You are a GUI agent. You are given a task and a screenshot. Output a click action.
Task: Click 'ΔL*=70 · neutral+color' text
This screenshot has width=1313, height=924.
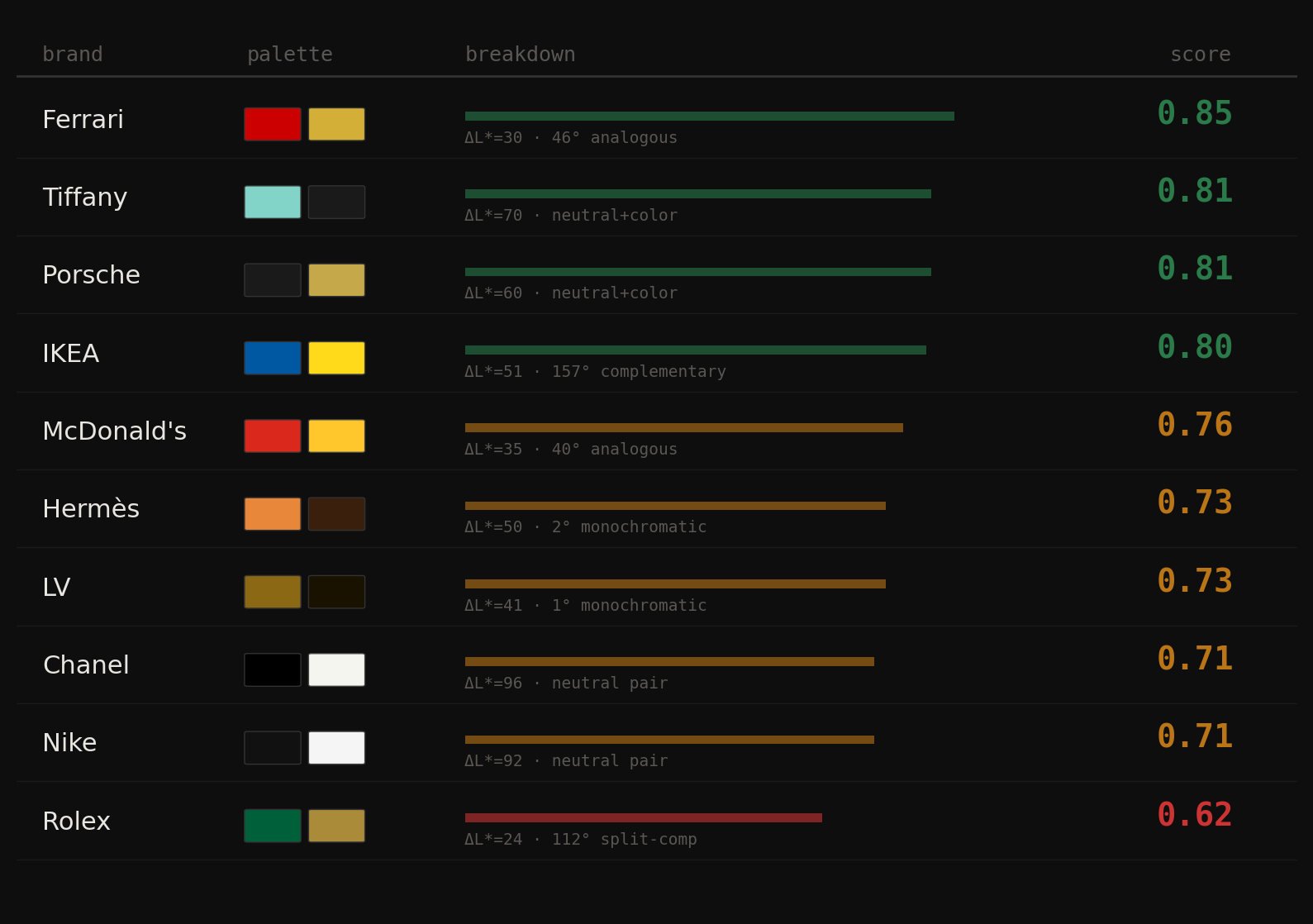point(571,216)
